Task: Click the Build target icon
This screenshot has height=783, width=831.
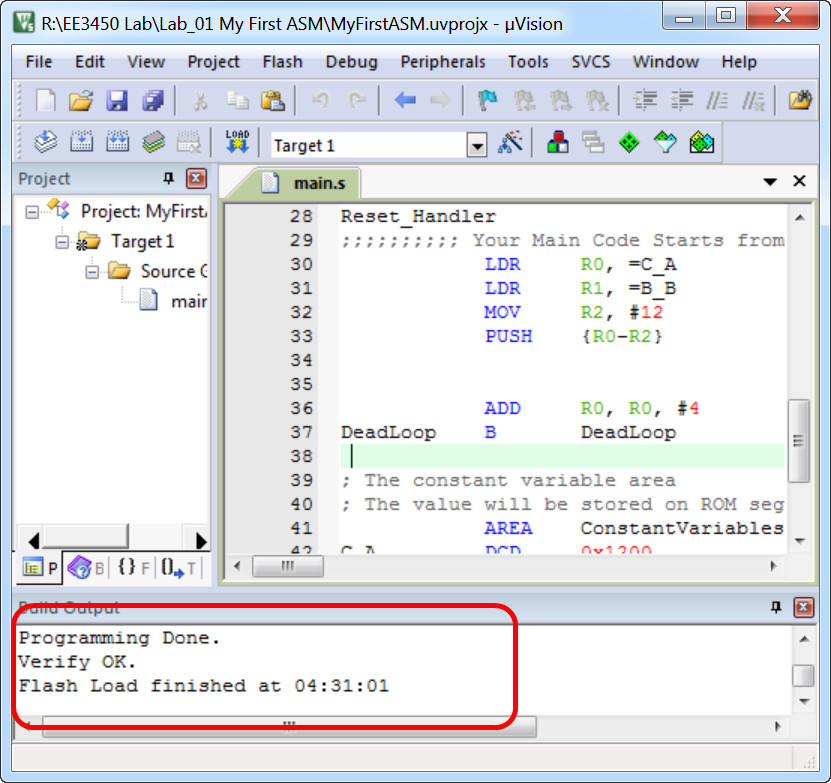Action: click(81, 143)
